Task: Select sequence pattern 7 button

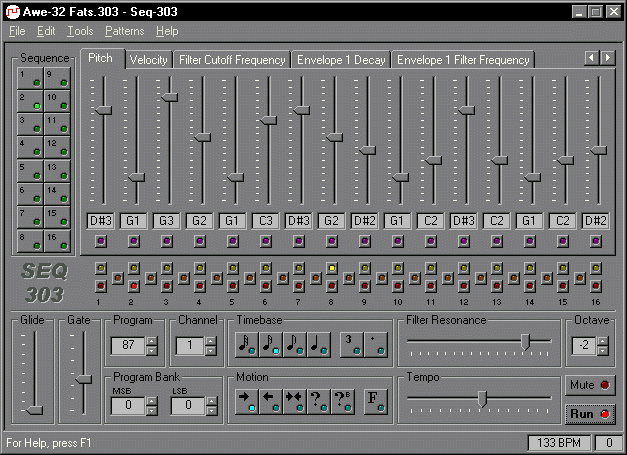Action: (x=30, y=218)
